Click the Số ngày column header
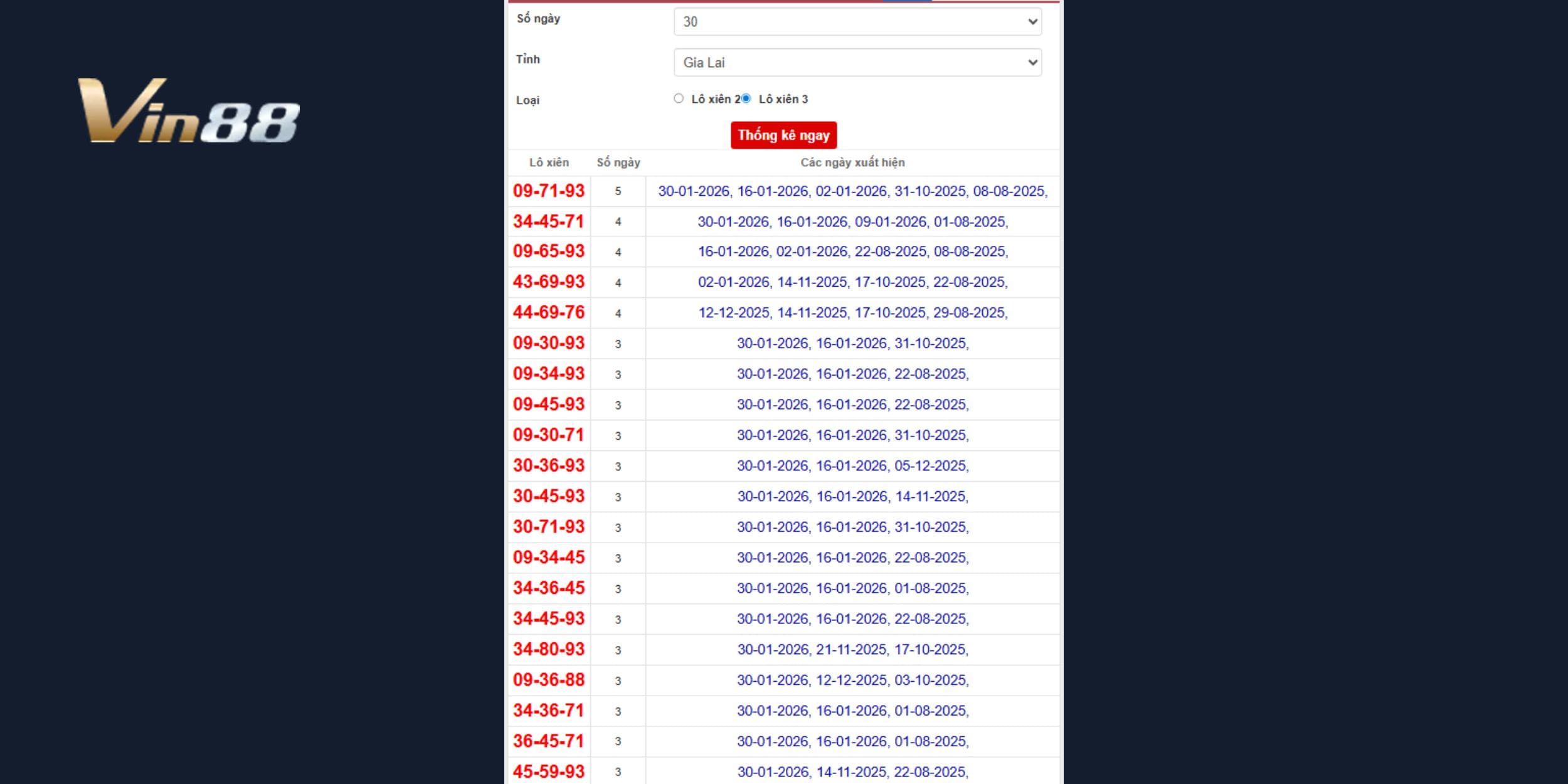The width and height of the screenshot is (1568, 784). [x=618, y=163]
